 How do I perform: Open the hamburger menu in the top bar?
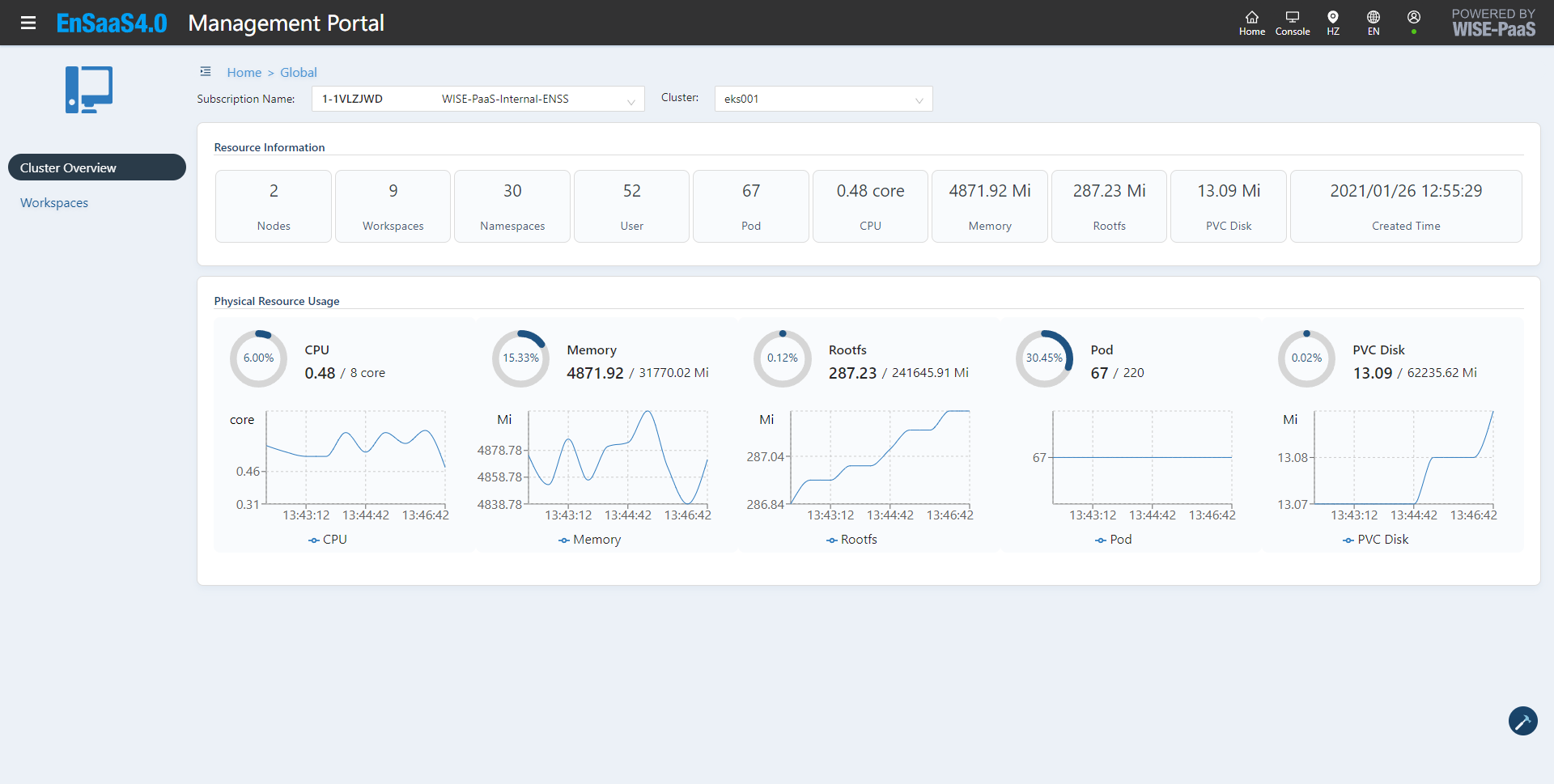coord(28,23)
